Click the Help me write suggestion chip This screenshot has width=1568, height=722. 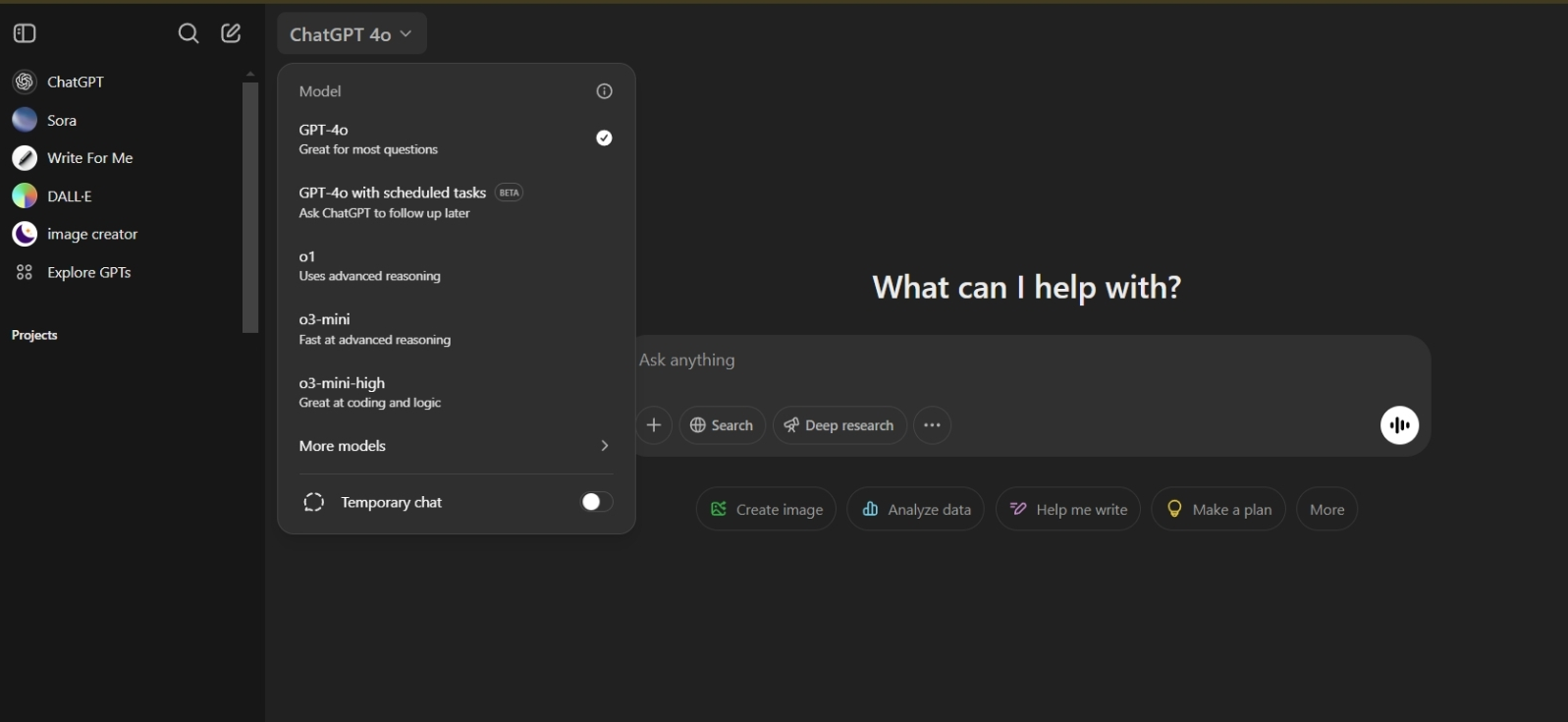click(1068, 509)
